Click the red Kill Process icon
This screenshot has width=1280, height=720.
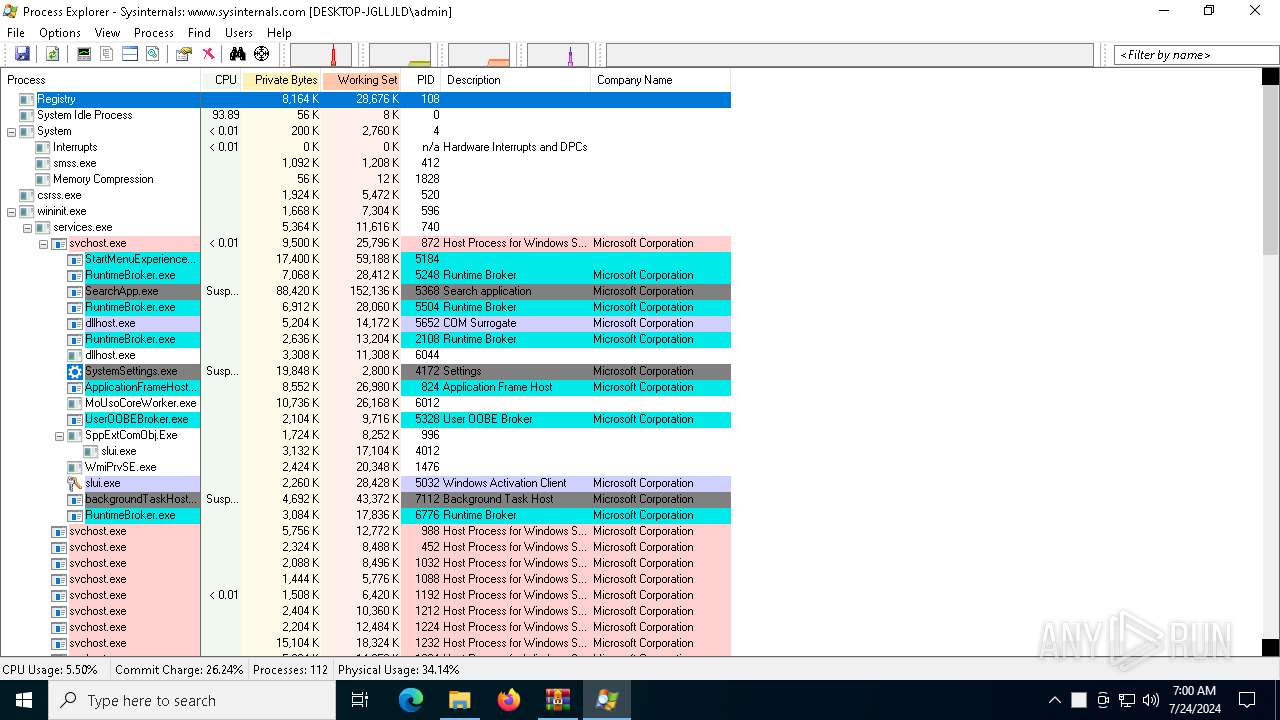(208, 54)
